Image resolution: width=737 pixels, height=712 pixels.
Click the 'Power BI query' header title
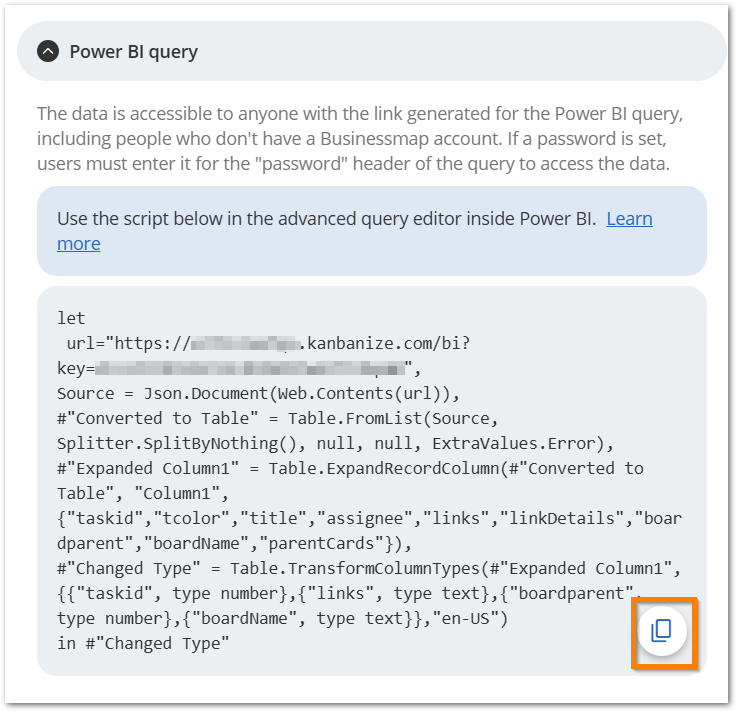pos(133,52)
